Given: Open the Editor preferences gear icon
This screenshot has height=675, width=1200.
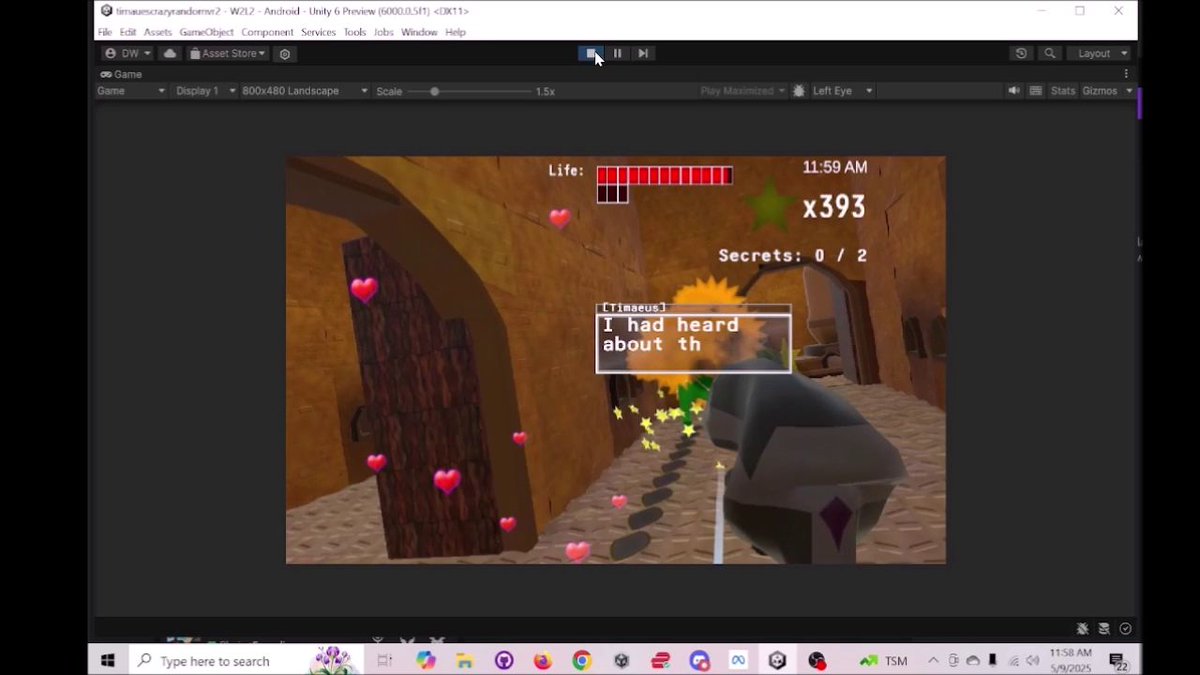Looking at the screenshot, I should [x=285, y=53].
